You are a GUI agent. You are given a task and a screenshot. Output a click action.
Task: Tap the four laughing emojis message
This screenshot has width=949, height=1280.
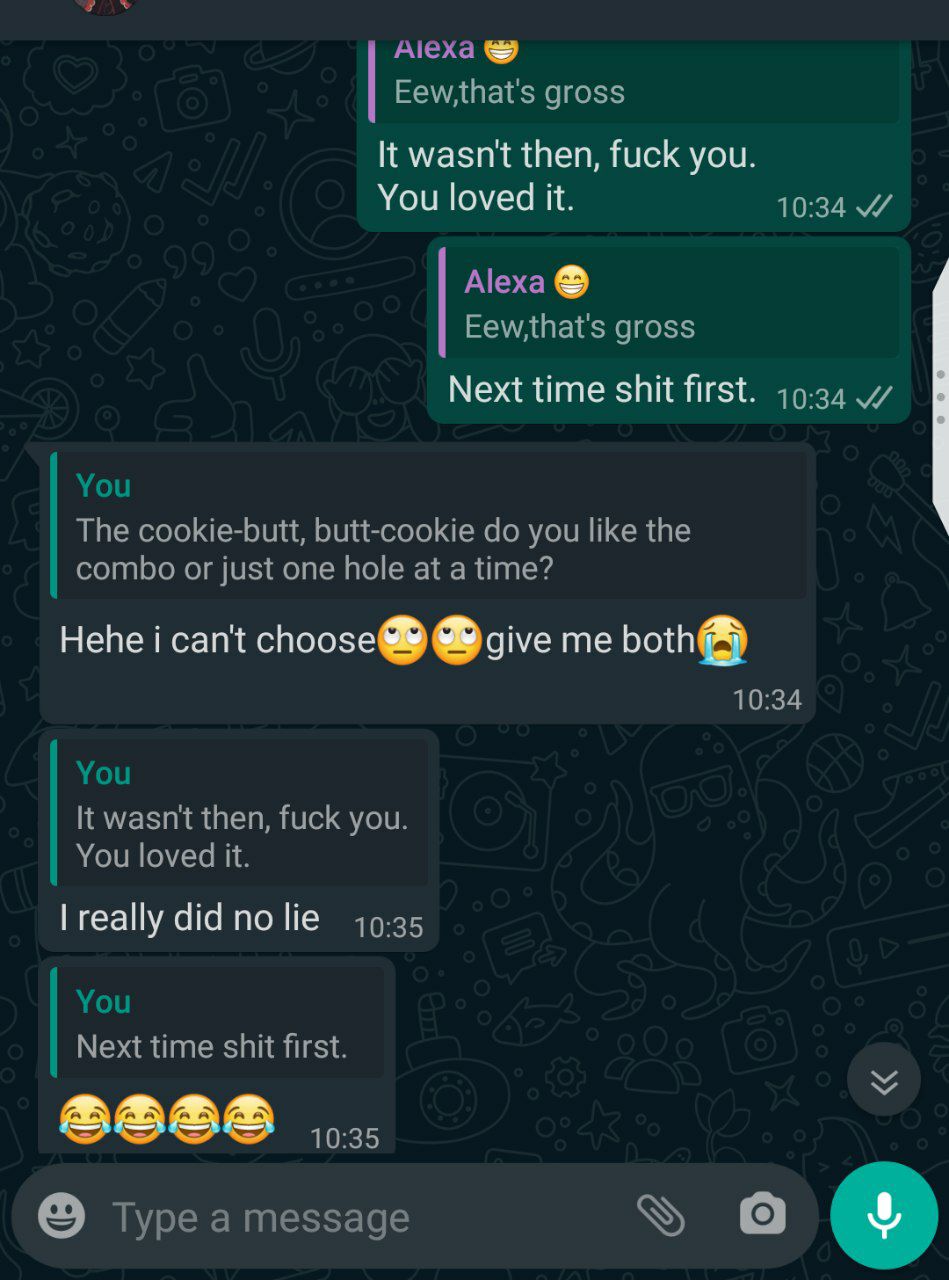[x=166, y=1119]
